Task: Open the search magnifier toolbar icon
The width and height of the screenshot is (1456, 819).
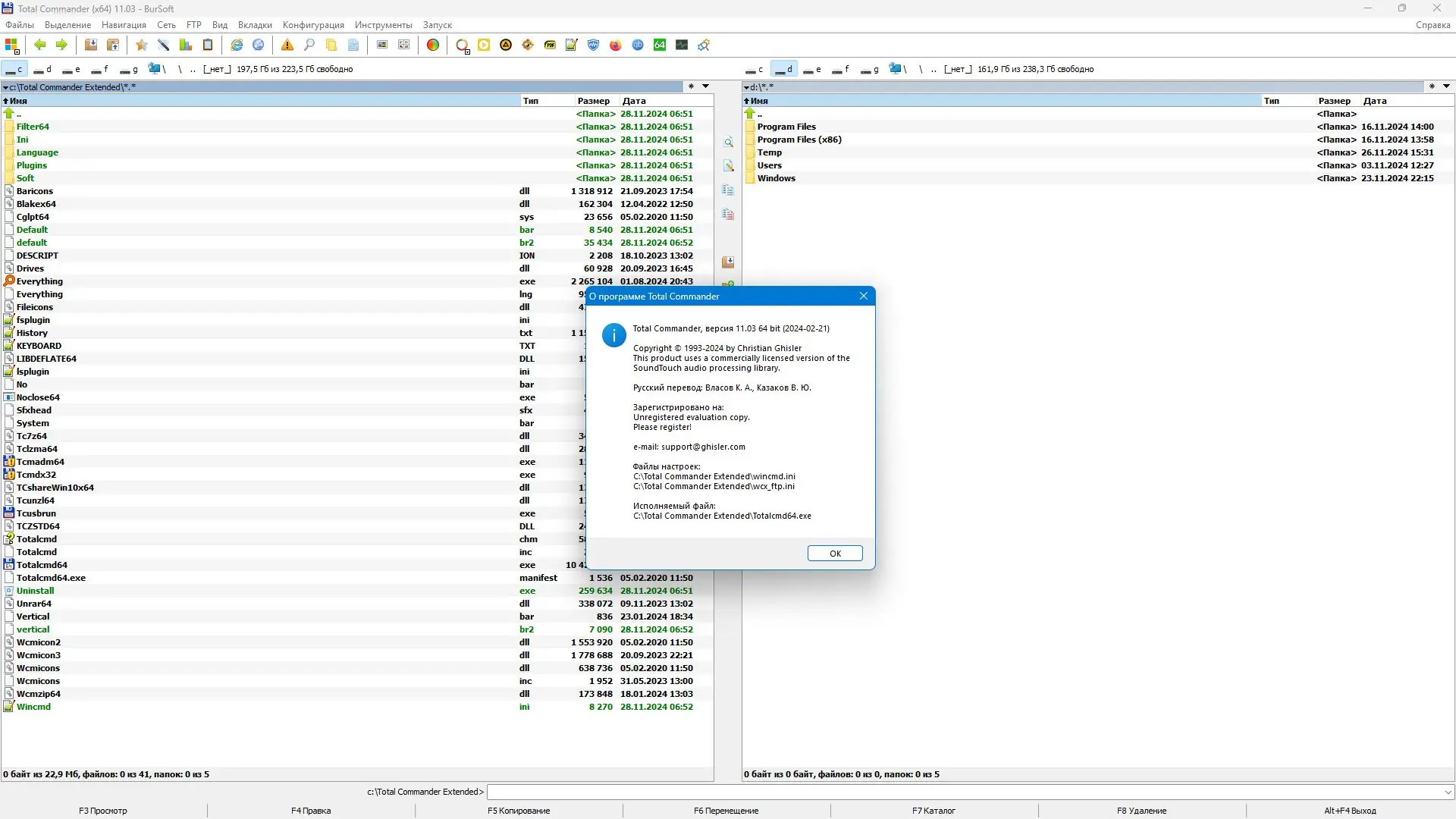Action: pyautogui.click(x=309, y=45)
